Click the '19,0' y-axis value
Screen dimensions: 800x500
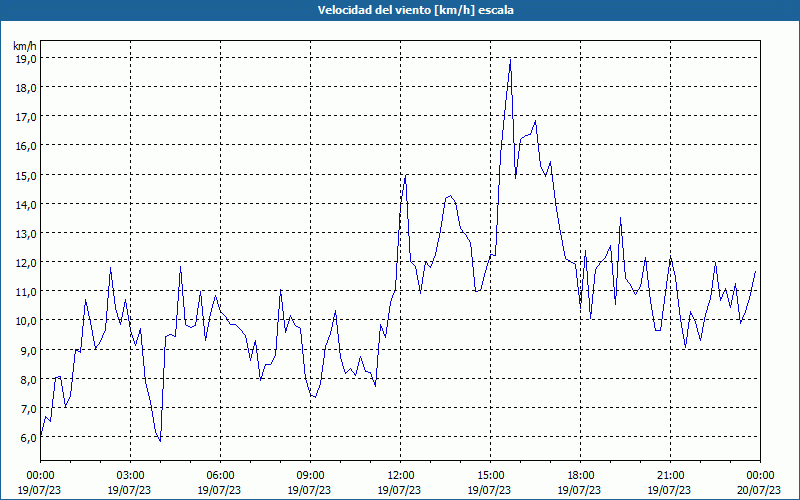point(26,59)
